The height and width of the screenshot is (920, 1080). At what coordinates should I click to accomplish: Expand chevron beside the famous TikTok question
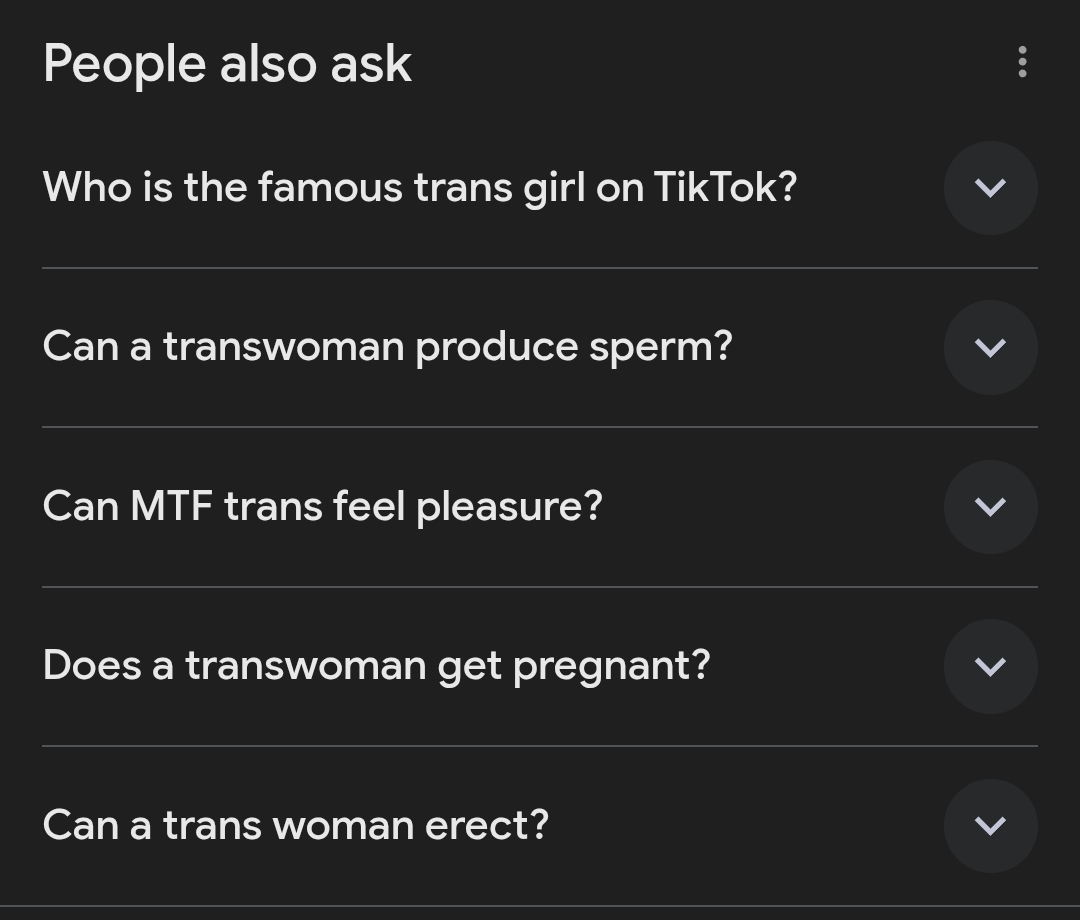[990, 188]
